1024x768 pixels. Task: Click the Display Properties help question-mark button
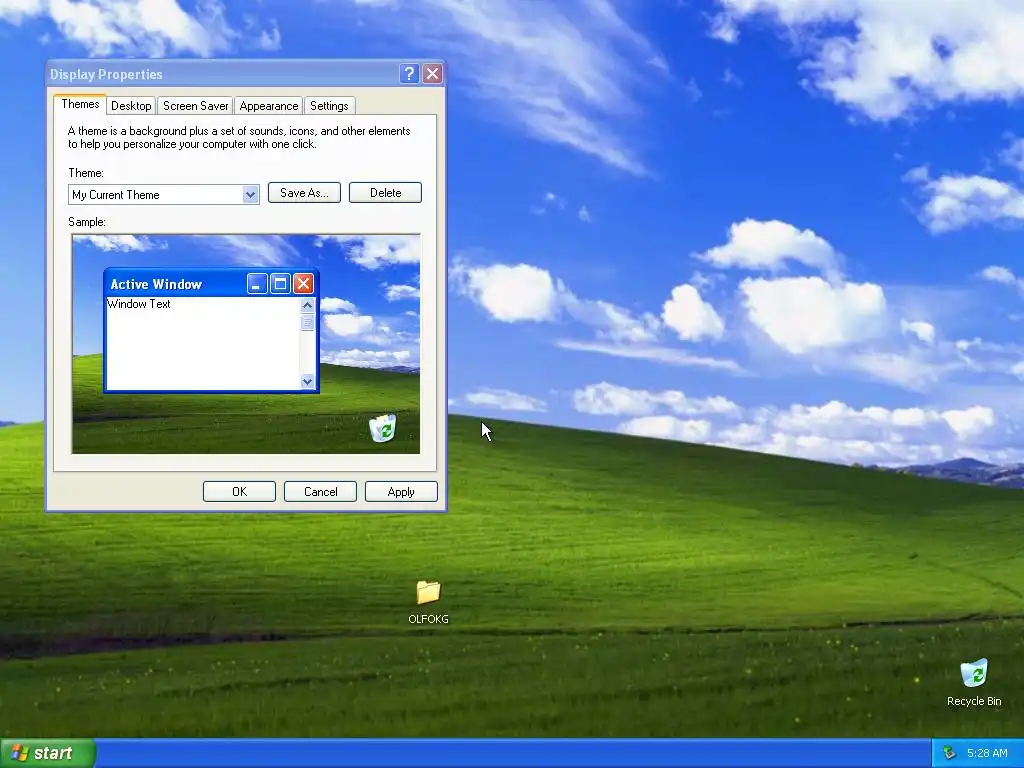click(x=409, y=74)
